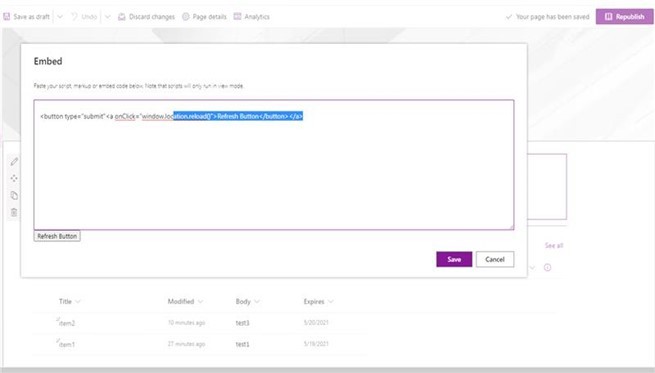Click the Embed dialog title
The height and width of the screenshot is (373, 655).
[x=48, y=61]
